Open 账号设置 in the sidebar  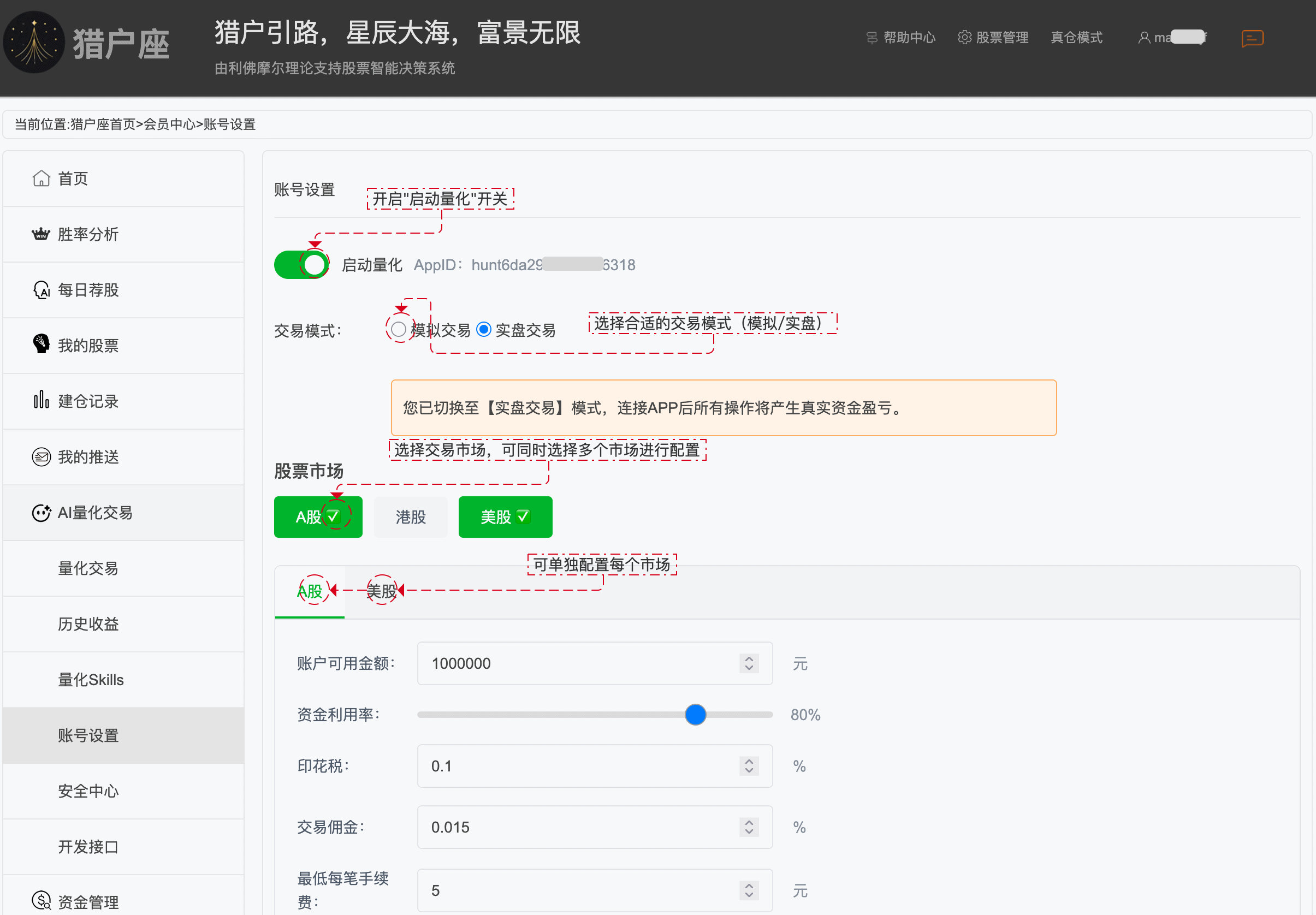coord(123,735)
